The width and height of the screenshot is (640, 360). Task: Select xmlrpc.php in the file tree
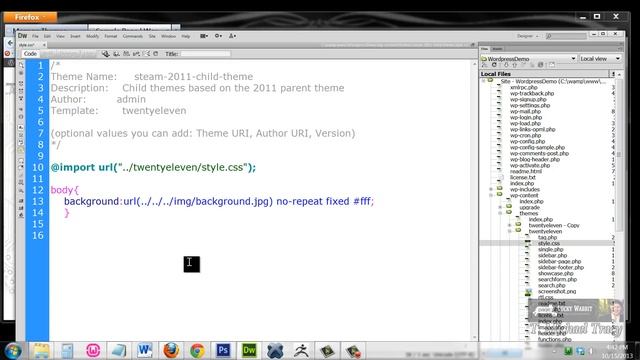pyautogui.click(x=523, y=87)
